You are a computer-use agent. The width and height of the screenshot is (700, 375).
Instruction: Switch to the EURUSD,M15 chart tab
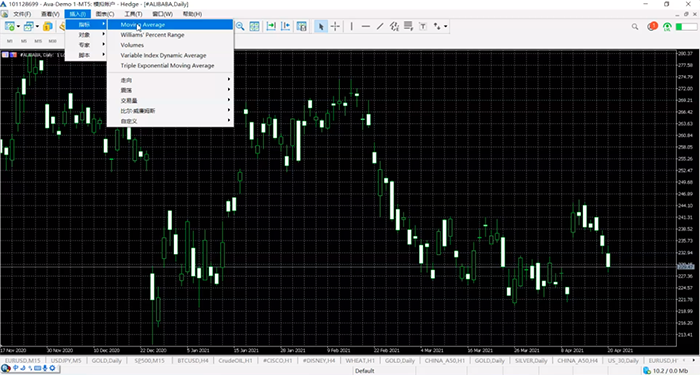click(22, 360)
